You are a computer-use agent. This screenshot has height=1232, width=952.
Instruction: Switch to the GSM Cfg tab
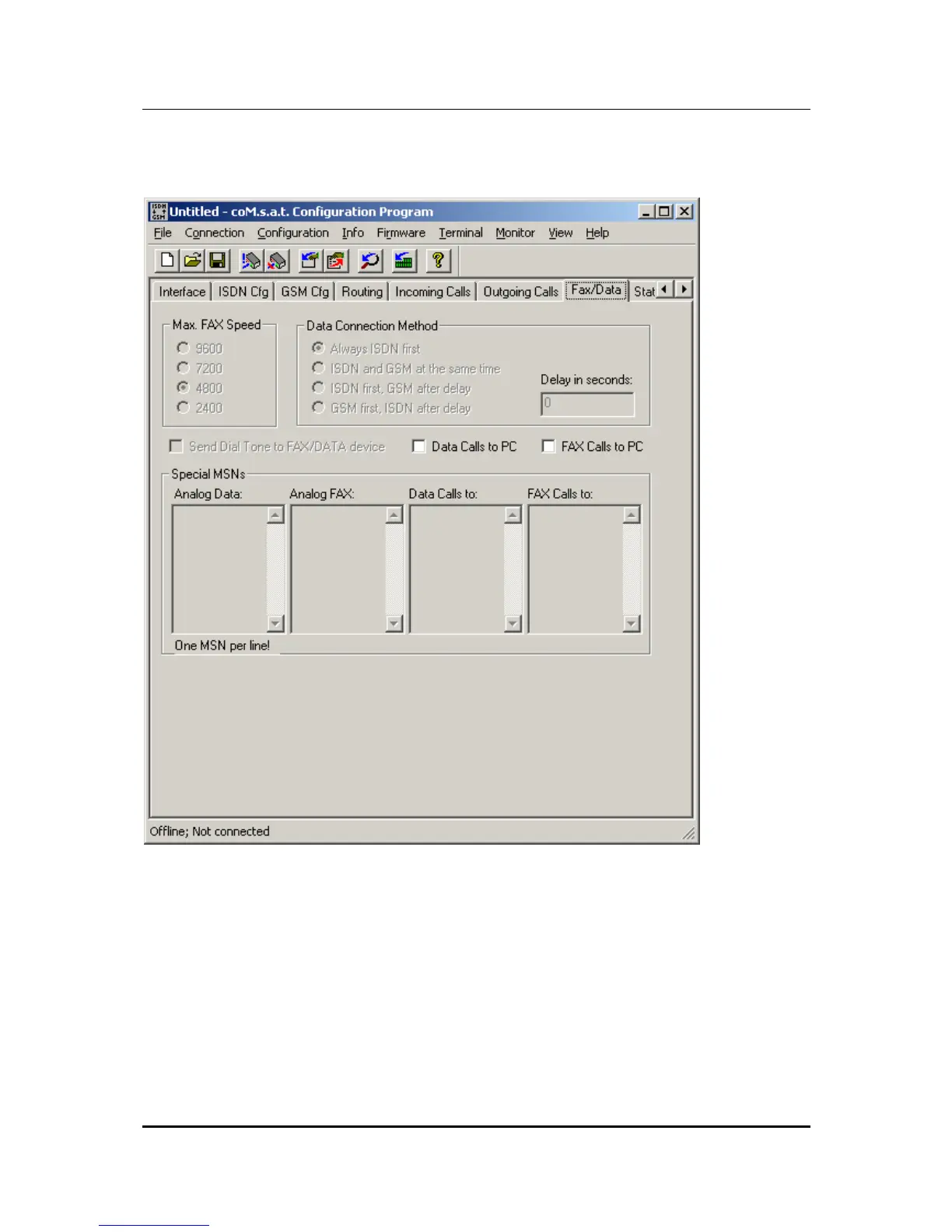pos(305,292)
